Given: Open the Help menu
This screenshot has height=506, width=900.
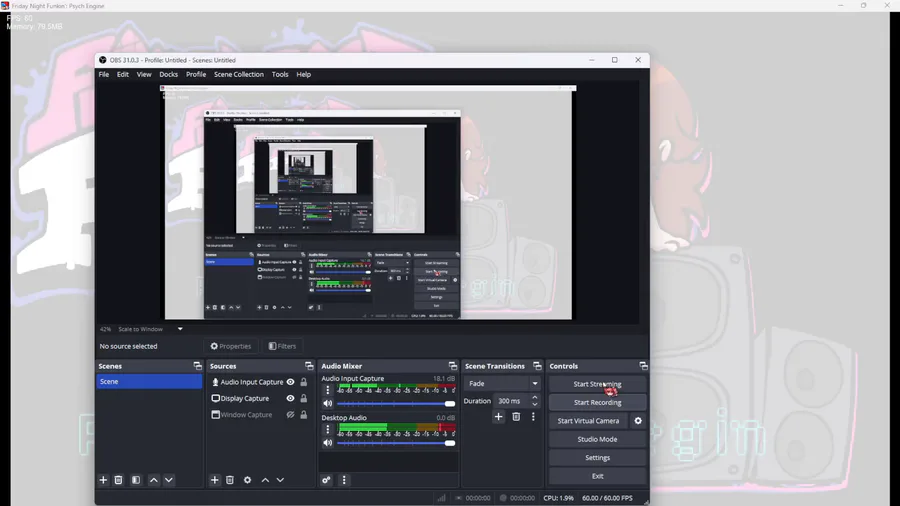Looking at the screenshot, I should (304, 75).
